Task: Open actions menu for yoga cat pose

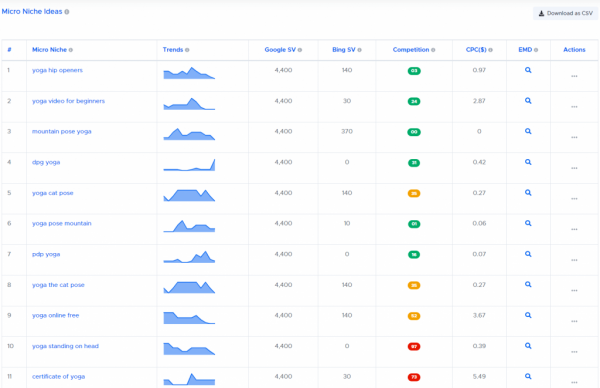Action: coord(574,199)
